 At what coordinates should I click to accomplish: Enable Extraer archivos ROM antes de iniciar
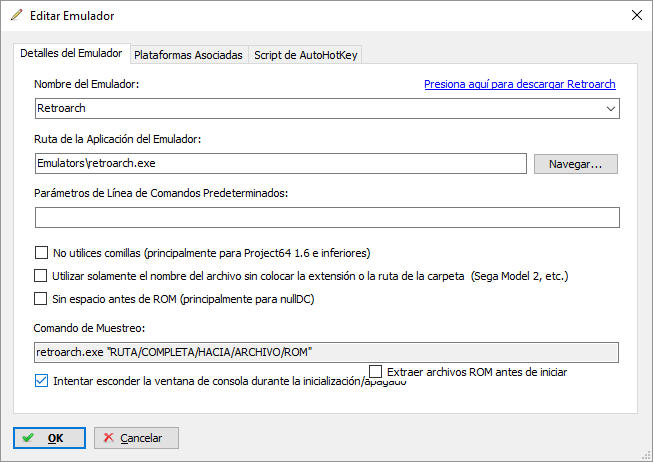375,371
